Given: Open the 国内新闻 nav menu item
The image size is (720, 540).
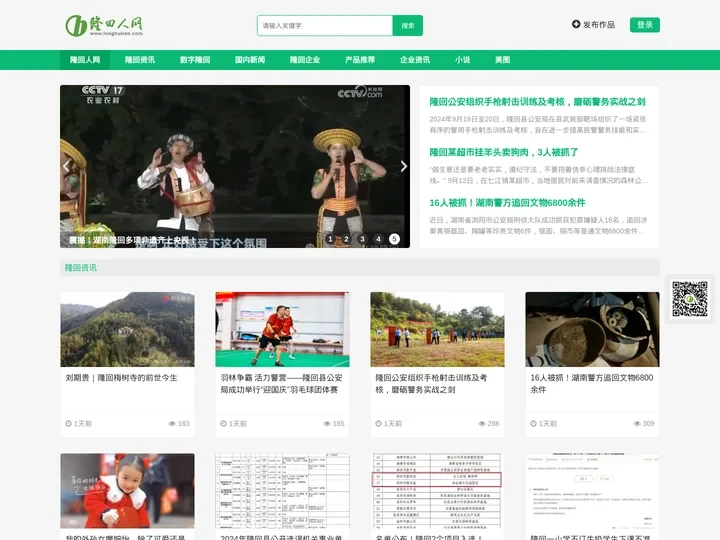Looking at the screenshot, I should coord(250,60).
